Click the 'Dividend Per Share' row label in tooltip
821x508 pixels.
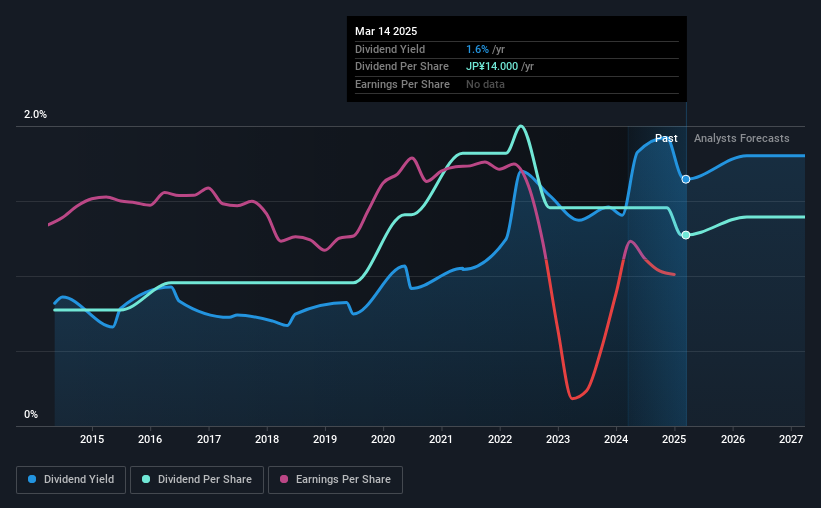(x=402, y=67)
